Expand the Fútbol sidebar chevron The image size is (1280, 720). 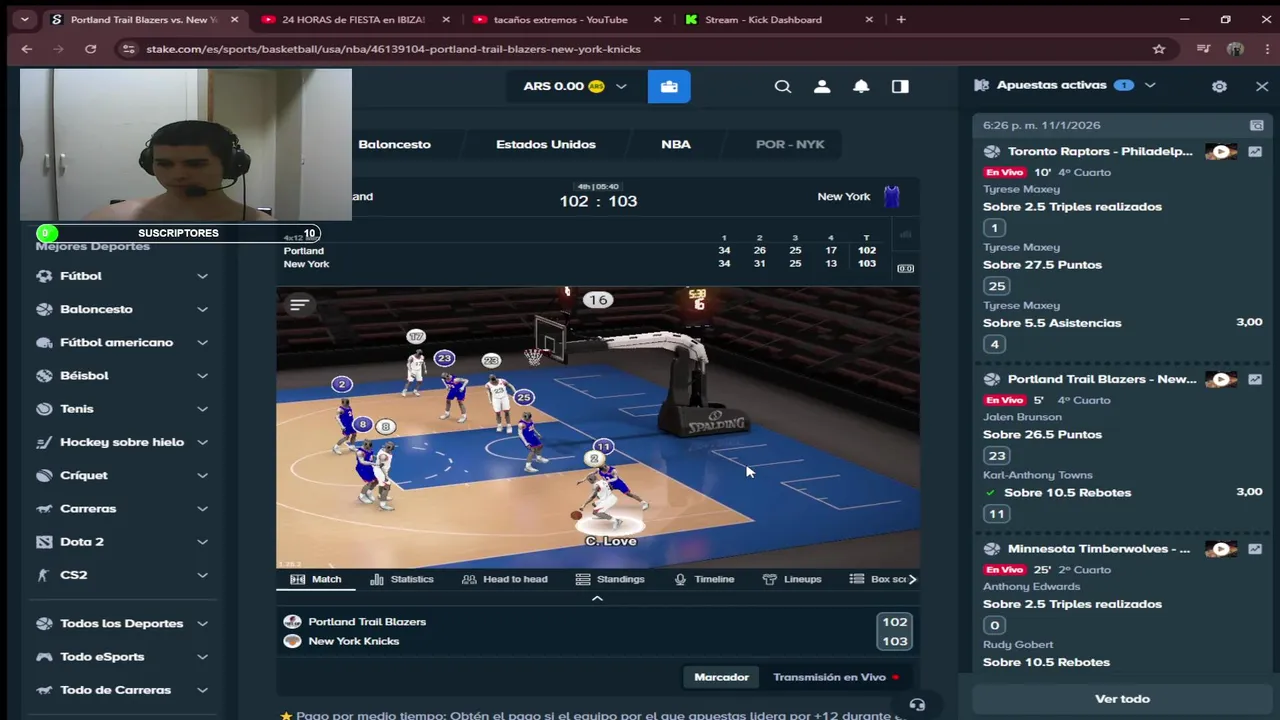pyautogui.click(x=202, y=276)
